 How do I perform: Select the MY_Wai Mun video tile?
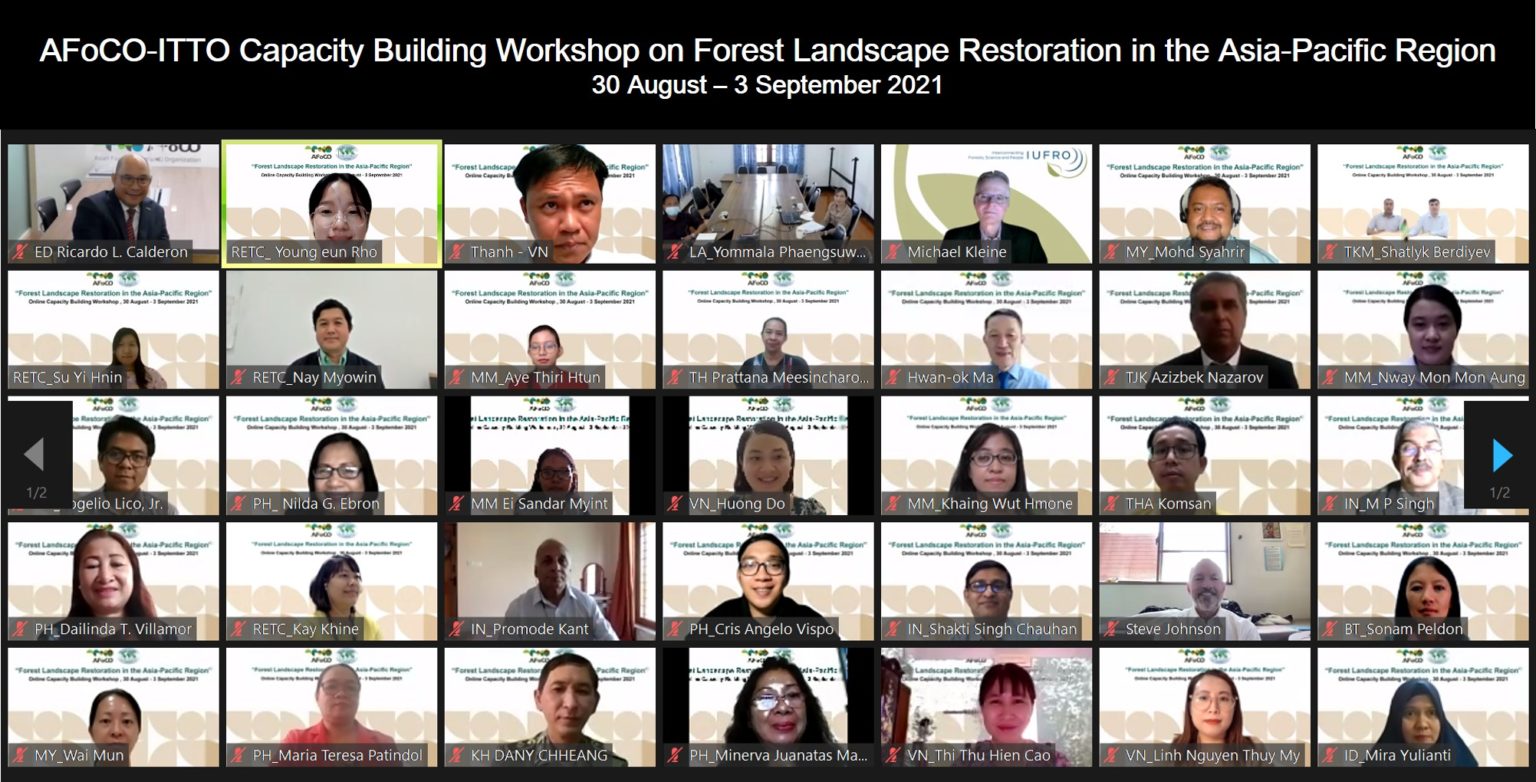113,707
